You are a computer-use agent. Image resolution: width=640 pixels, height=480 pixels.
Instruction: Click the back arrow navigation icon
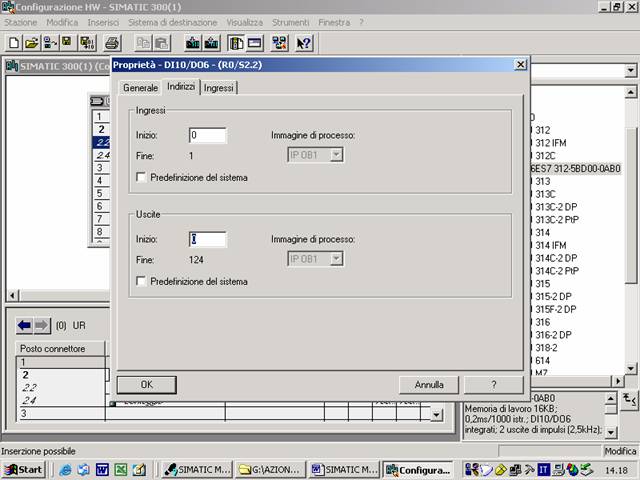25,326
